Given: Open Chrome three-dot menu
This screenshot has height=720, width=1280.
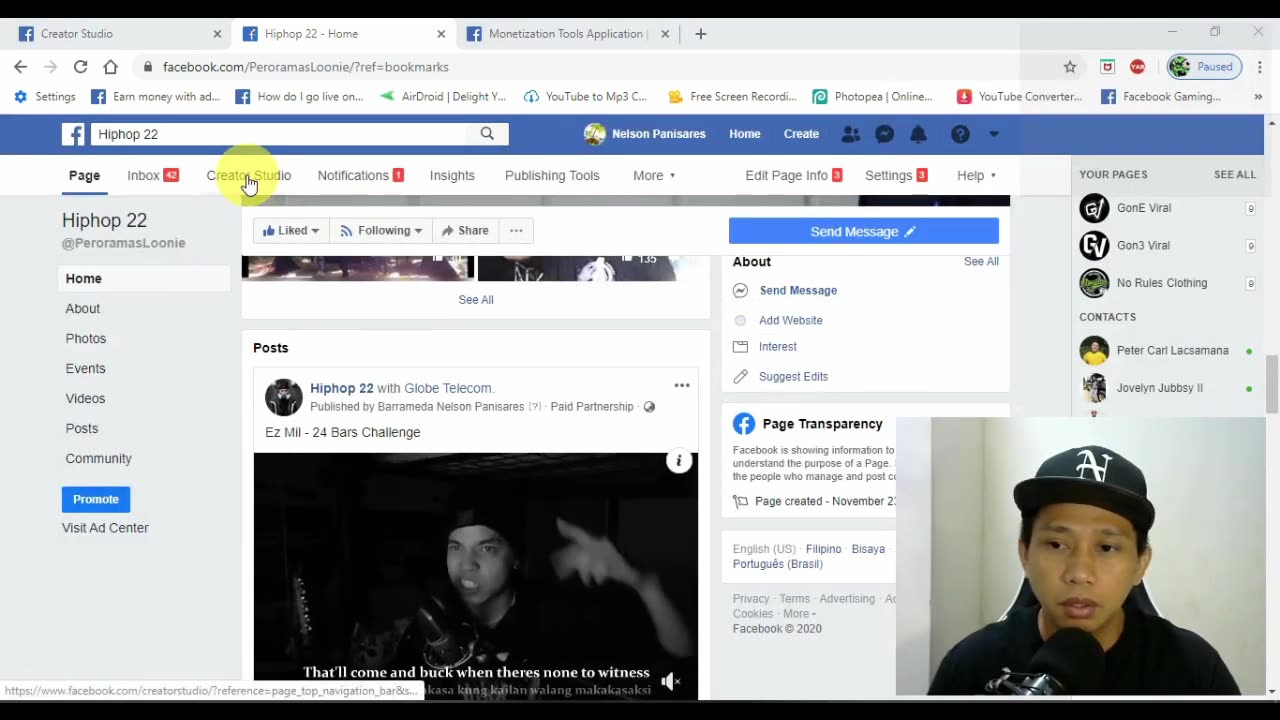Looking at the screenshot, I should point(1259,67).
